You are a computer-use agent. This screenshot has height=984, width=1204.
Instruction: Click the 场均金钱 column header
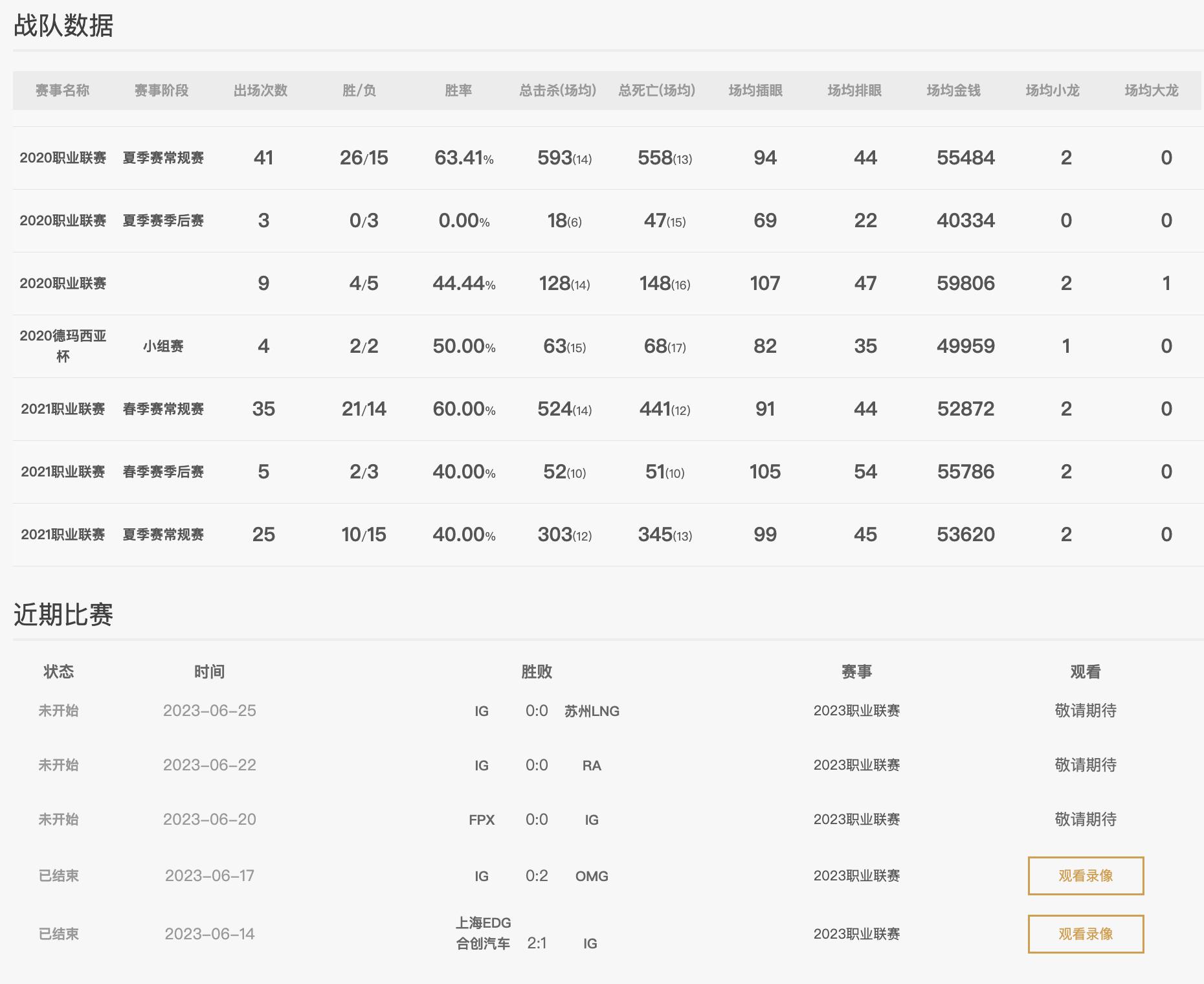click(953, 91)
